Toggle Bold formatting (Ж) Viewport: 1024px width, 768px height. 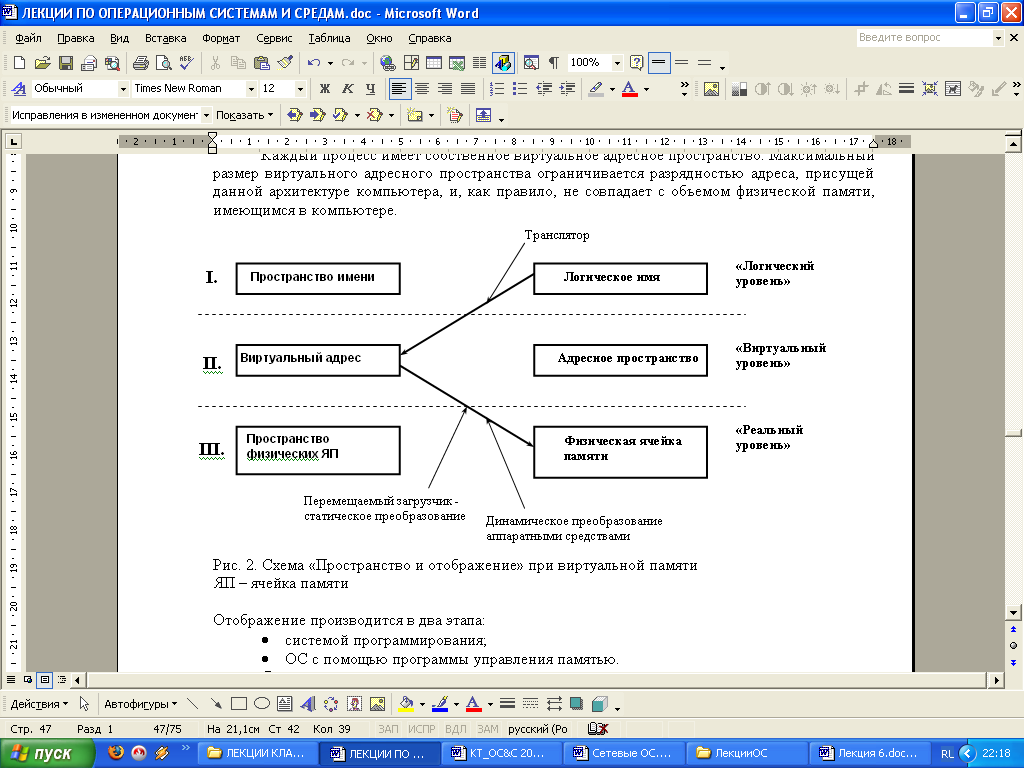325,89
